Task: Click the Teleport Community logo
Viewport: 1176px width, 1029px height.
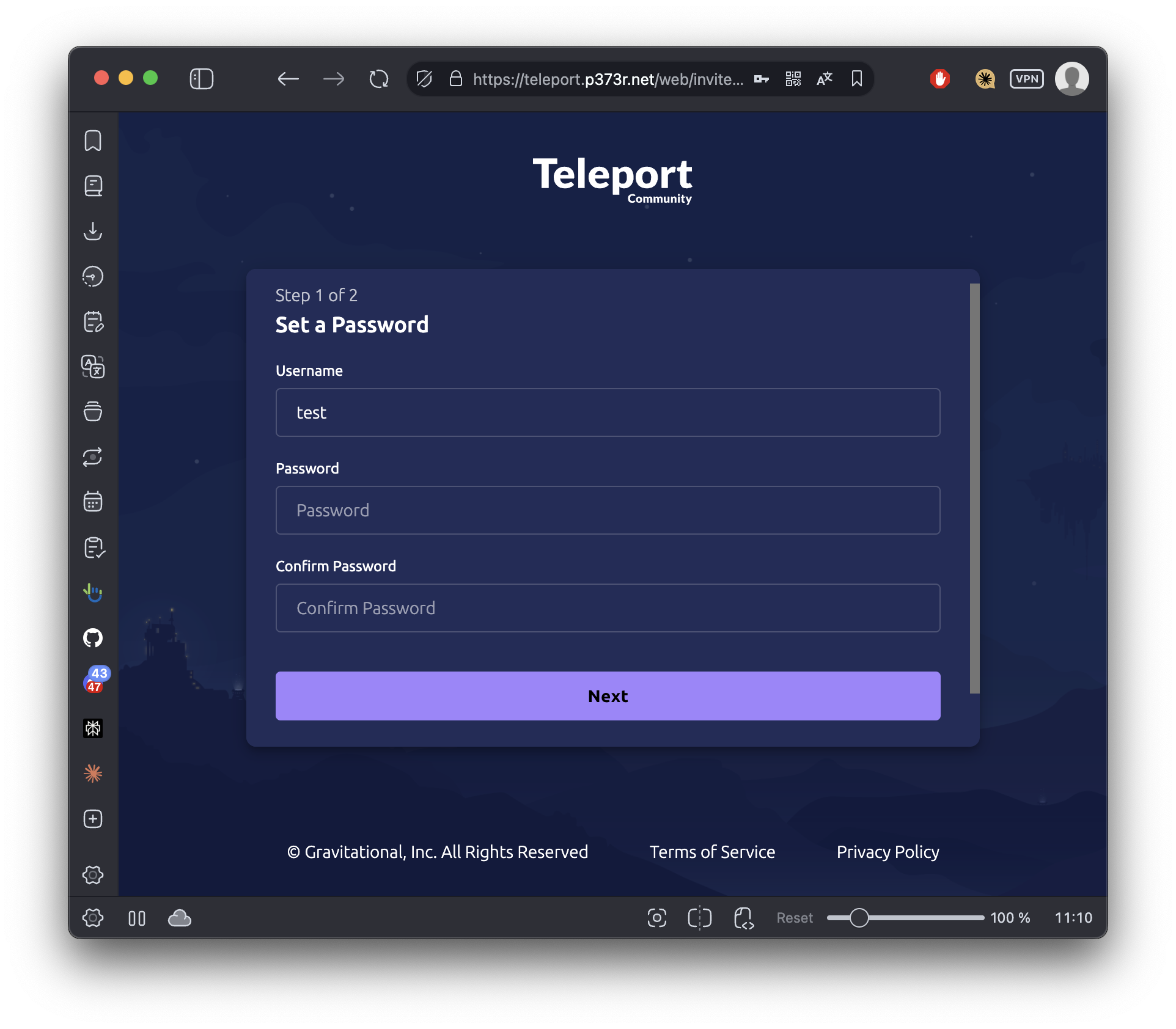Action: [612, 180]
